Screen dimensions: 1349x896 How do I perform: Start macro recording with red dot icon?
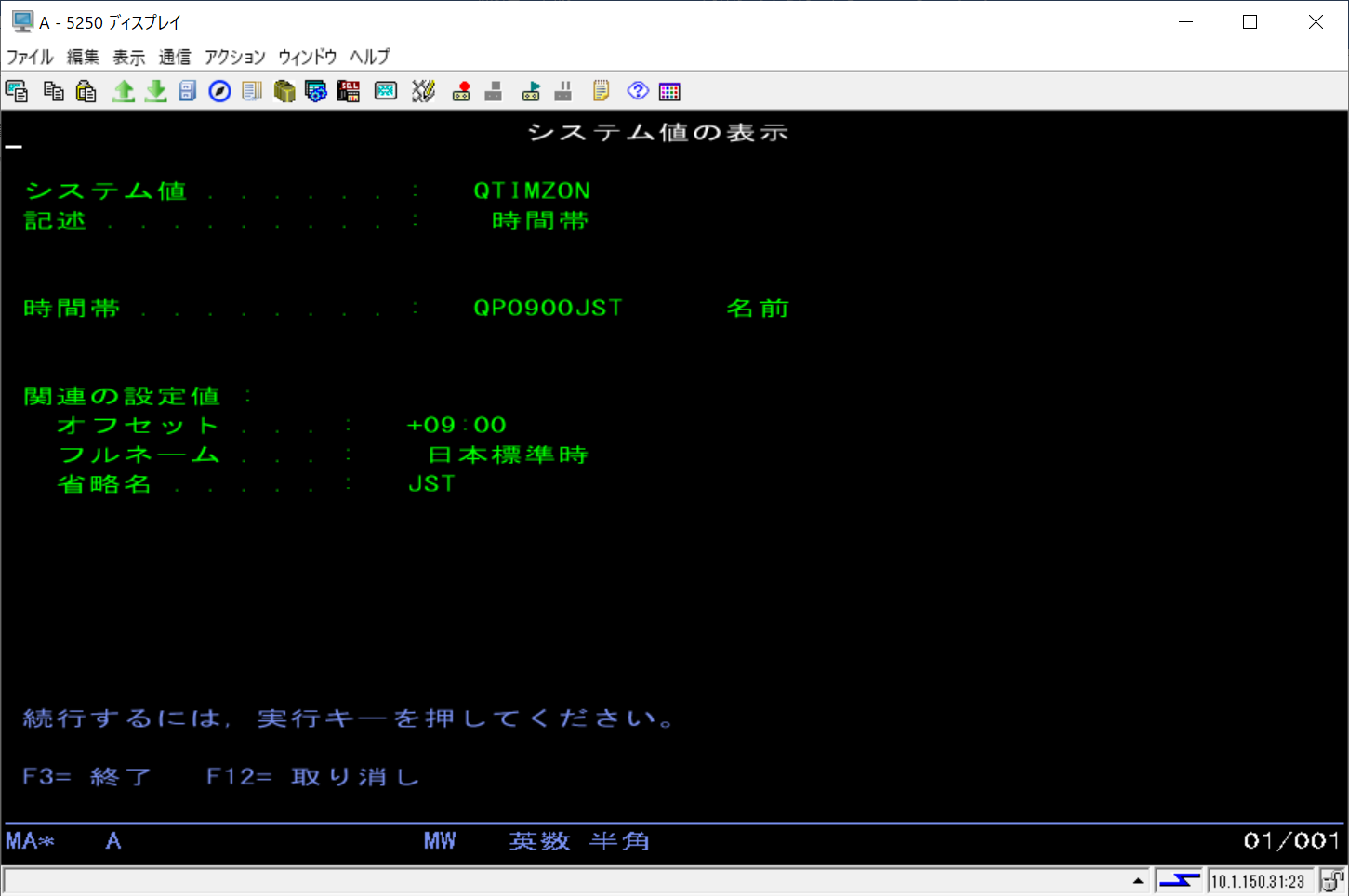[461, 91]
